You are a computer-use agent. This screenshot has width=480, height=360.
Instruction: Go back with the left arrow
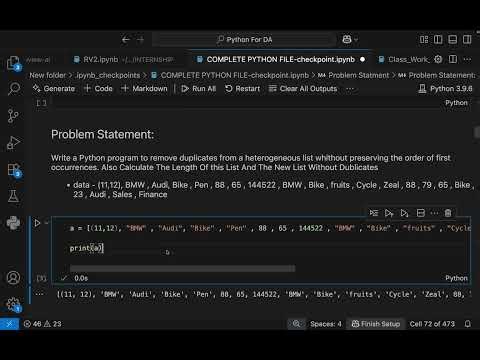(x=126, y=40)
